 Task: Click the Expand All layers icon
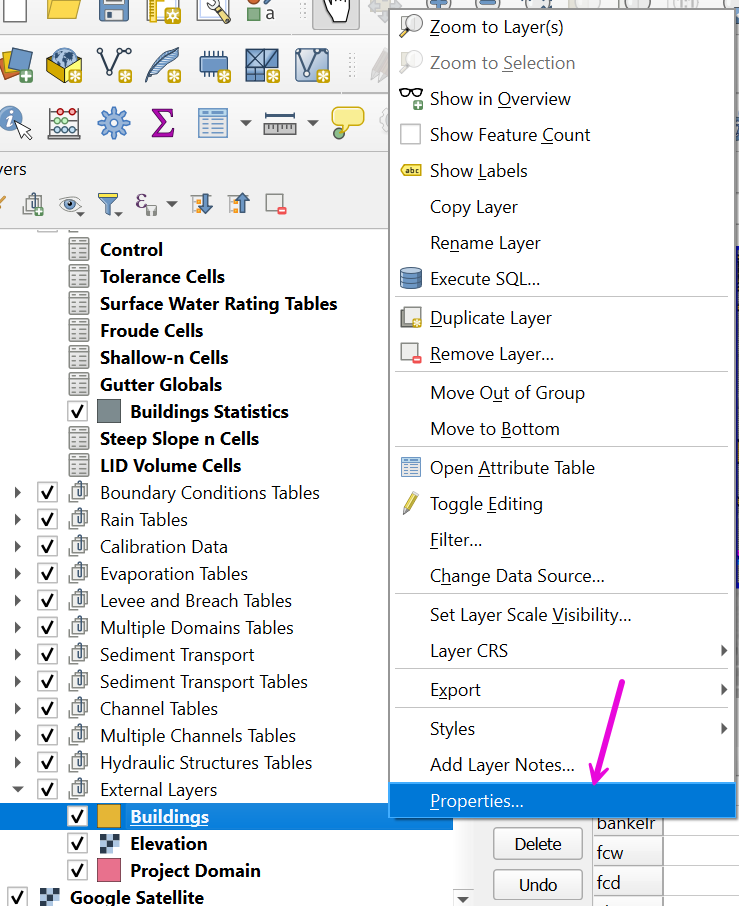(202, 204)
